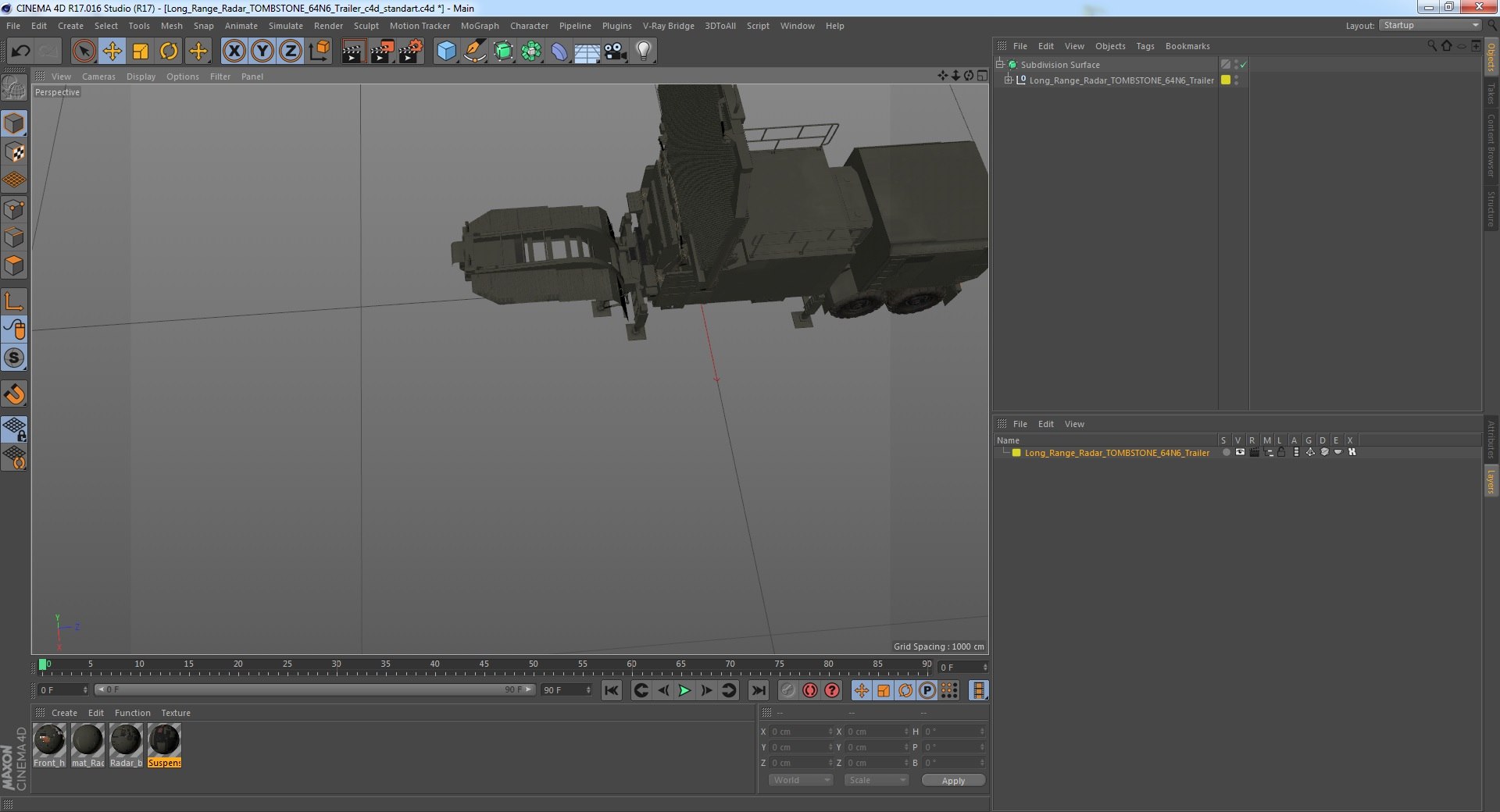Select the Rotate tool

169,52
